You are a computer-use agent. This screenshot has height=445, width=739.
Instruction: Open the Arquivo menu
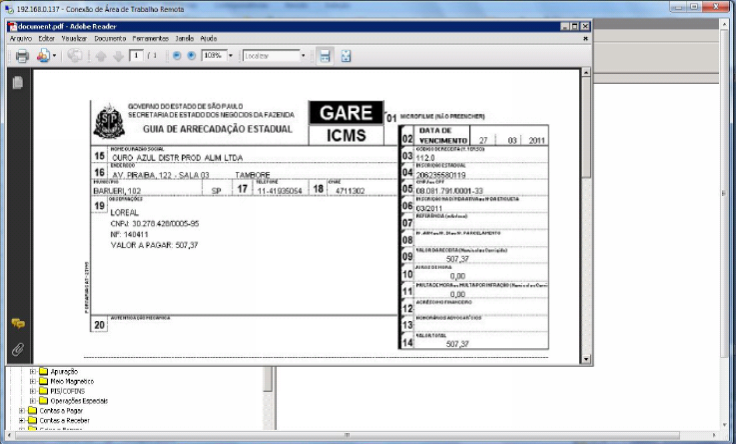click(x=21, y=39)
